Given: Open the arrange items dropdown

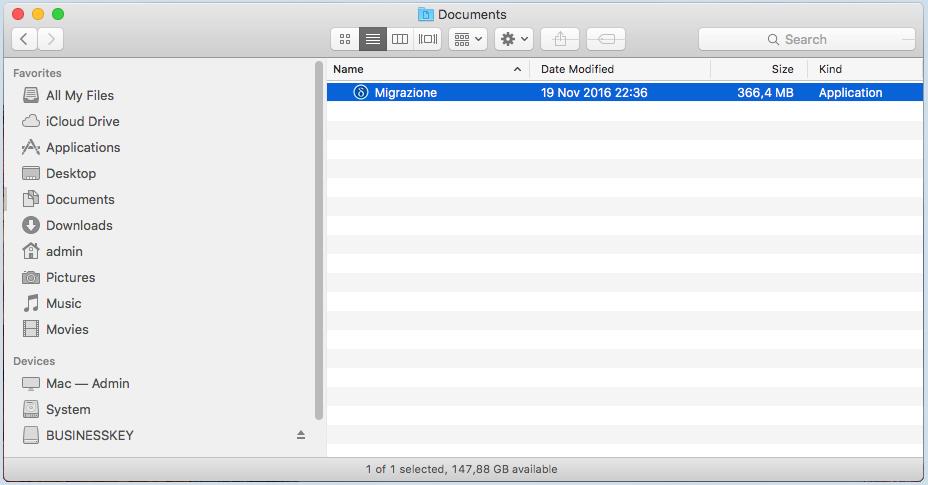Looking at the screenshot, I should tap(467, 39).
